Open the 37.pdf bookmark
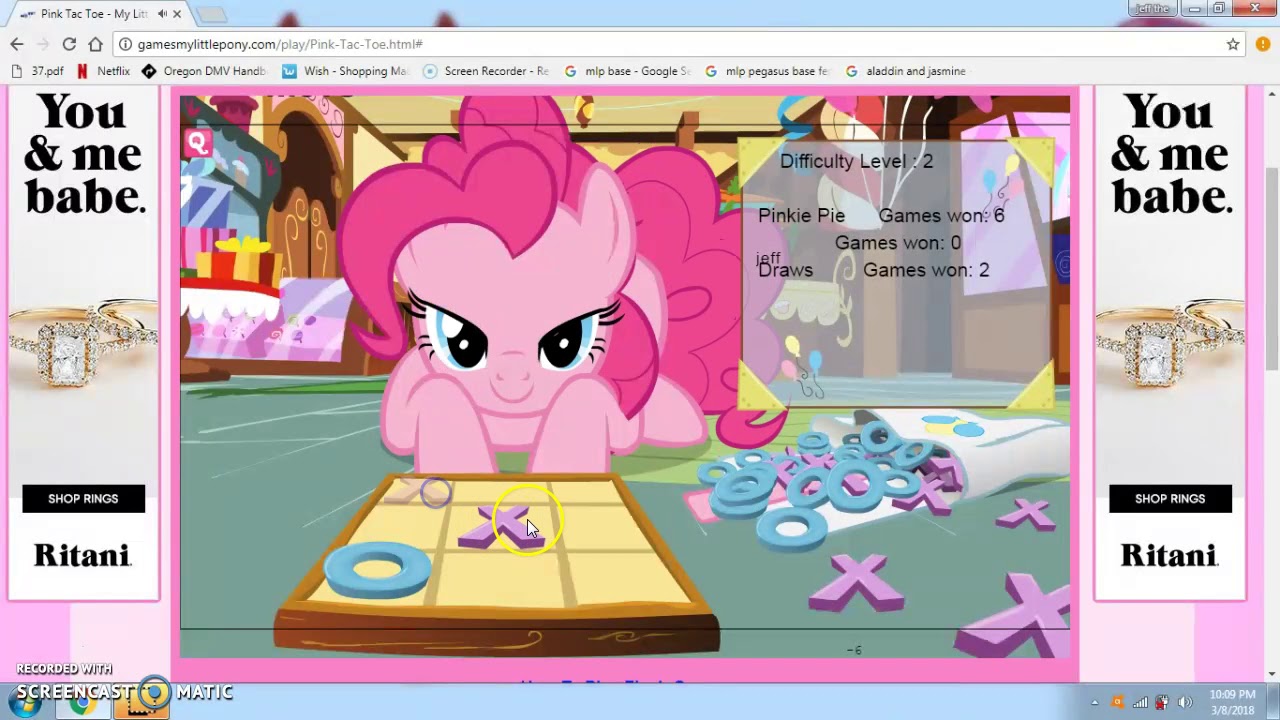Screen dimensions: 1280x720 tap(38, 71)
